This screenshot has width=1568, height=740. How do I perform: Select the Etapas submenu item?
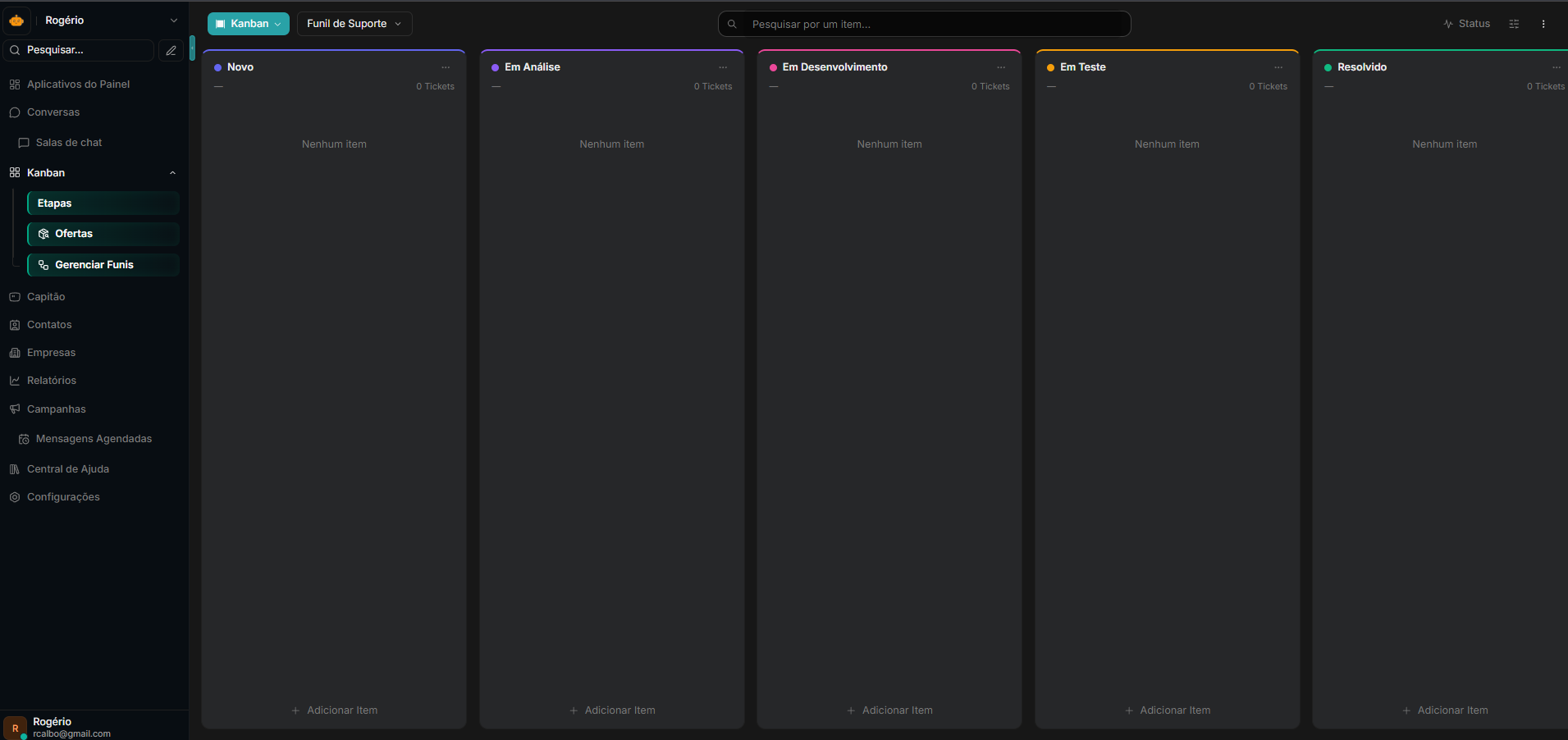[x=103, y=203]
